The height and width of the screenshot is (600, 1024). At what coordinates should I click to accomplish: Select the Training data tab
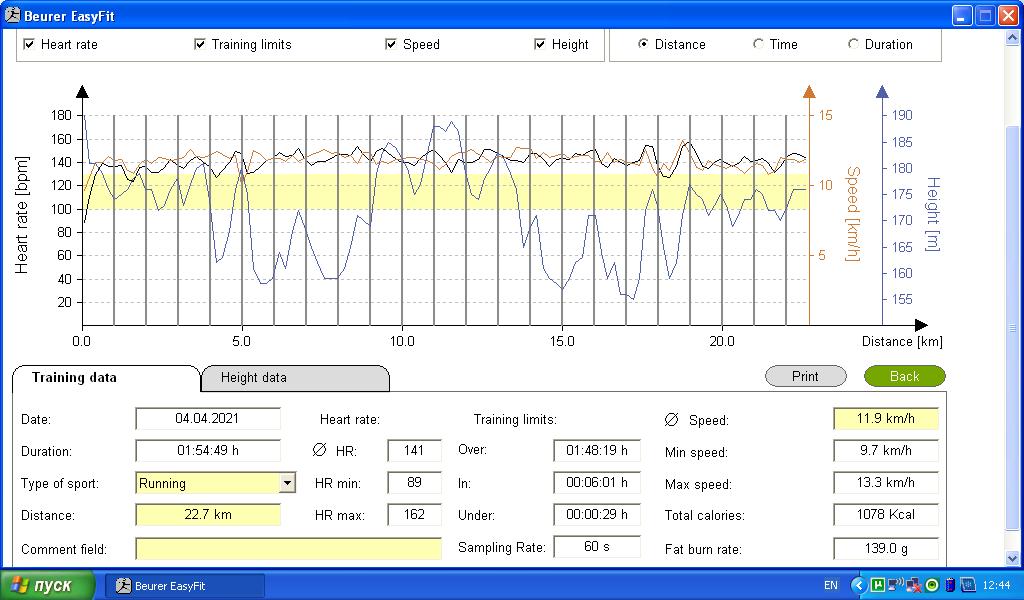[106, 378]
